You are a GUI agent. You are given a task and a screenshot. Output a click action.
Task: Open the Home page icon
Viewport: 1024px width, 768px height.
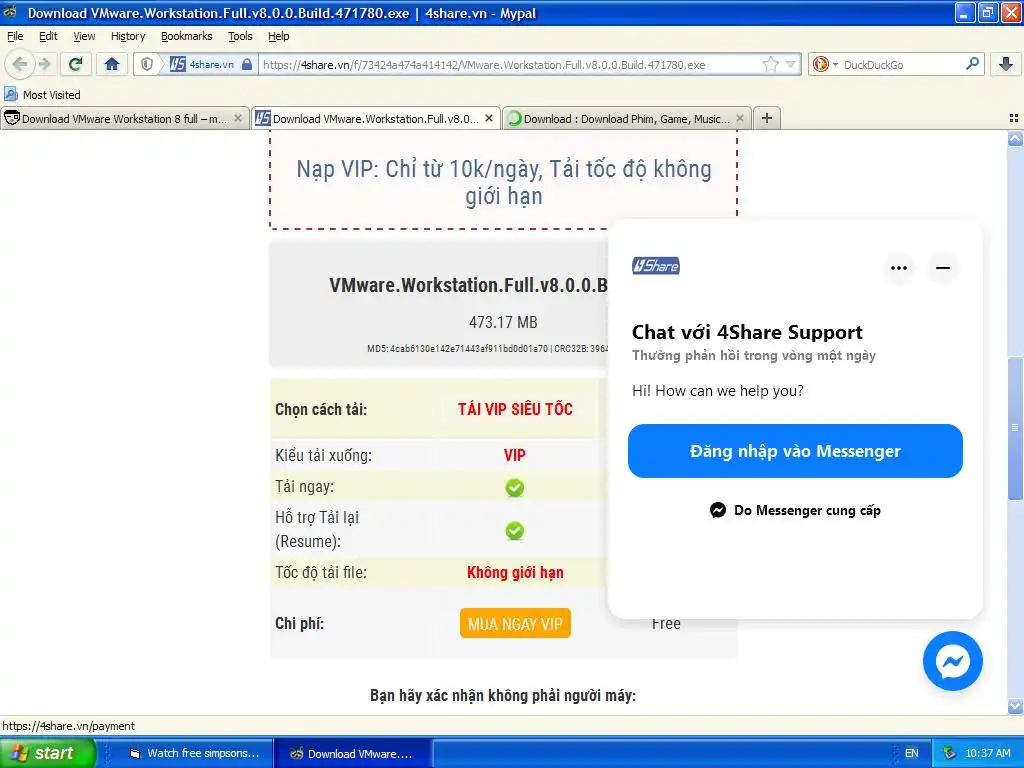(x=112, y=64)
